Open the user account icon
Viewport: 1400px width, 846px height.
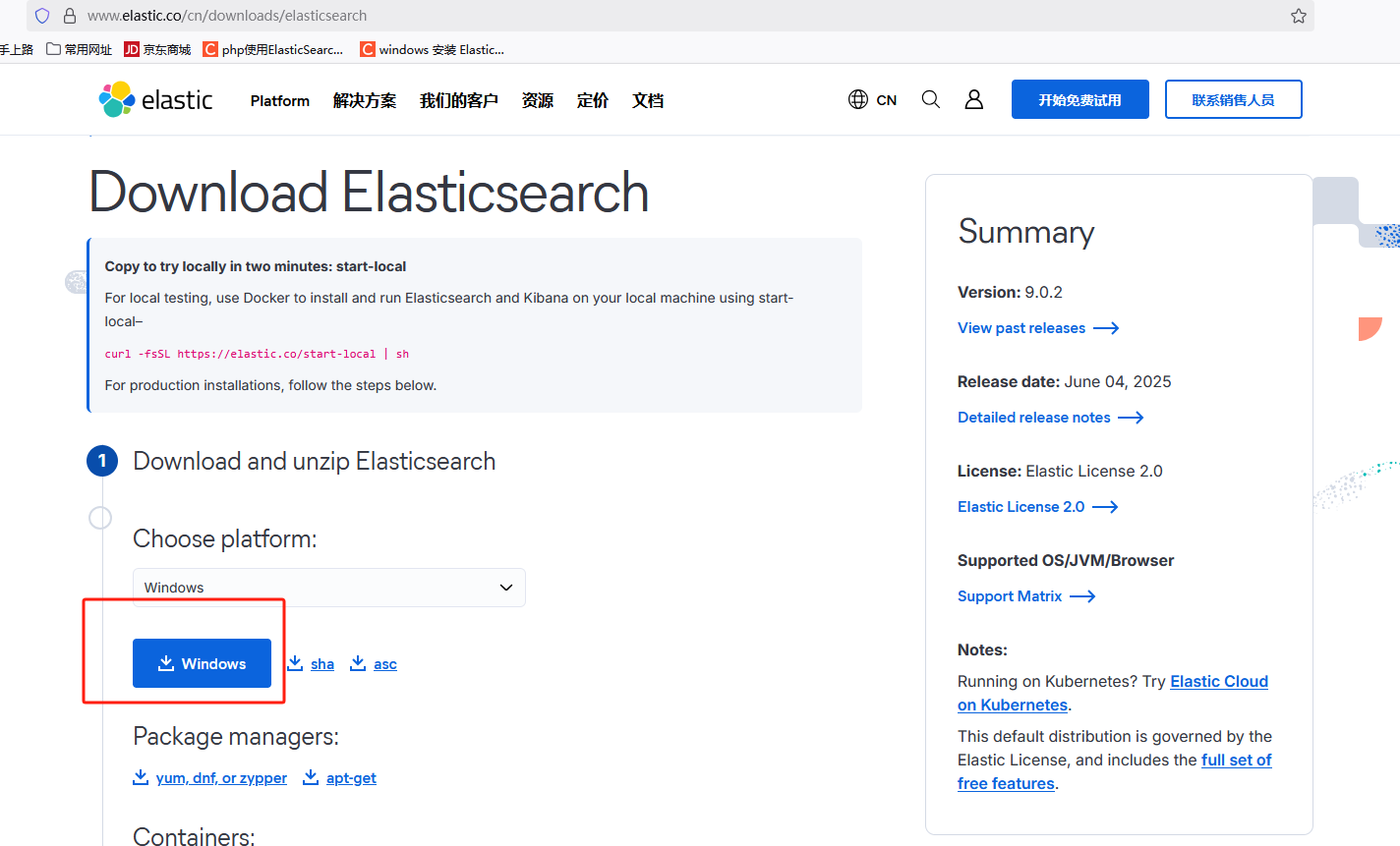pyautogui.click(x=974, y=99)
